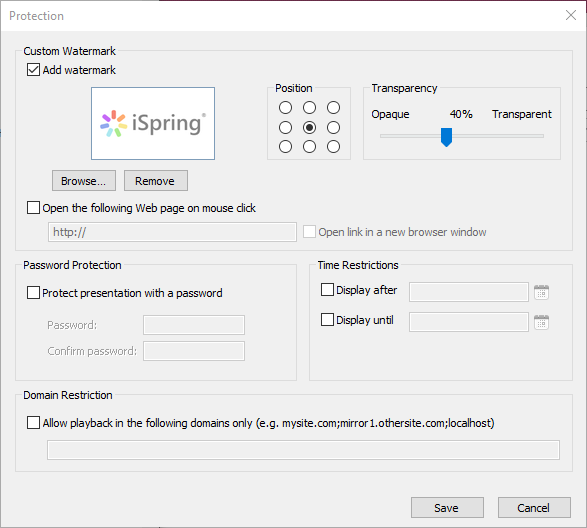Choose the middle-right watermark position
Viewport: 587px width, 528px height.
click(333, 128)
